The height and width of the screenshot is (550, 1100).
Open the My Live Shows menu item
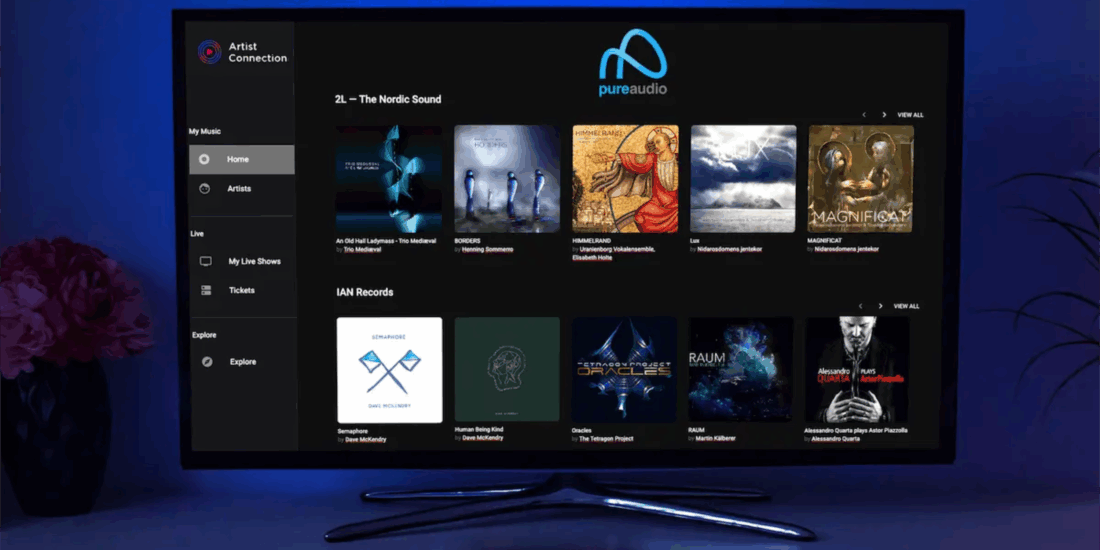click(254, 261)
